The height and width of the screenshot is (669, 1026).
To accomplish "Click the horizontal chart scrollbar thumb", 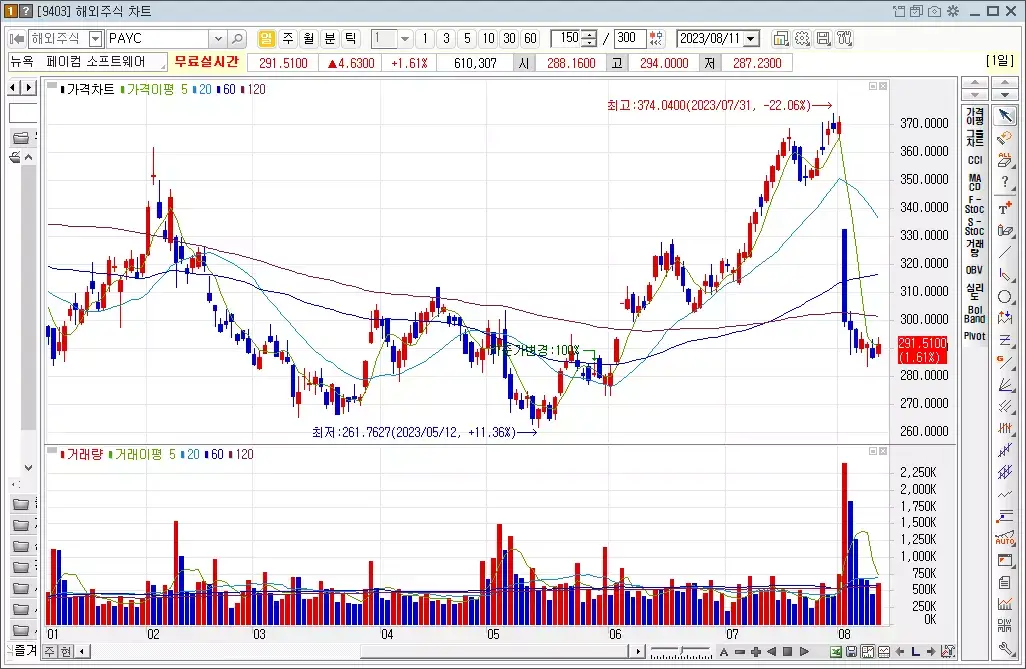I will (495, 651).
